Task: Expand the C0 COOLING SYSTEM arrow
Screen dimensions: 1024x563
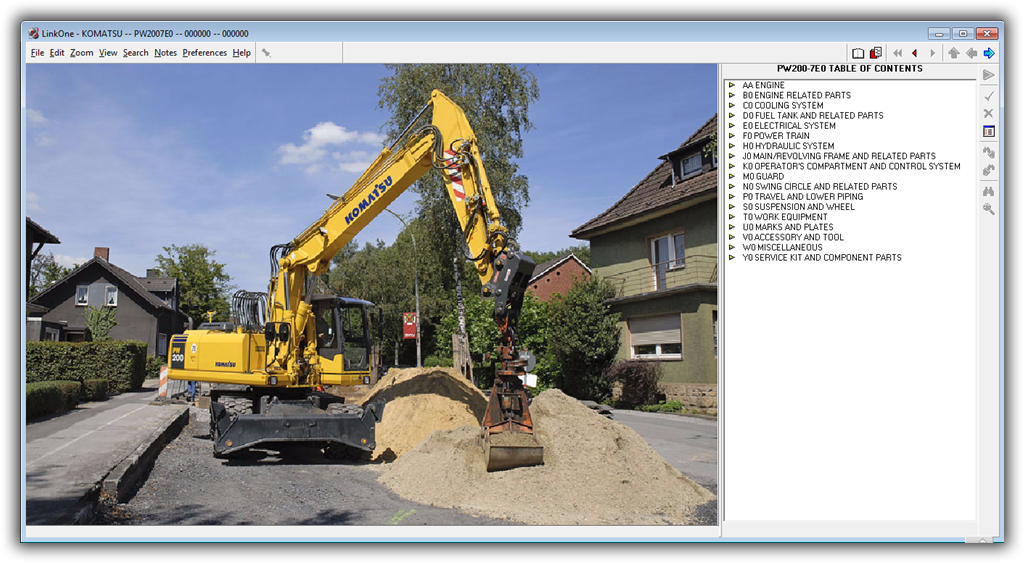Action: click(732, 105)
